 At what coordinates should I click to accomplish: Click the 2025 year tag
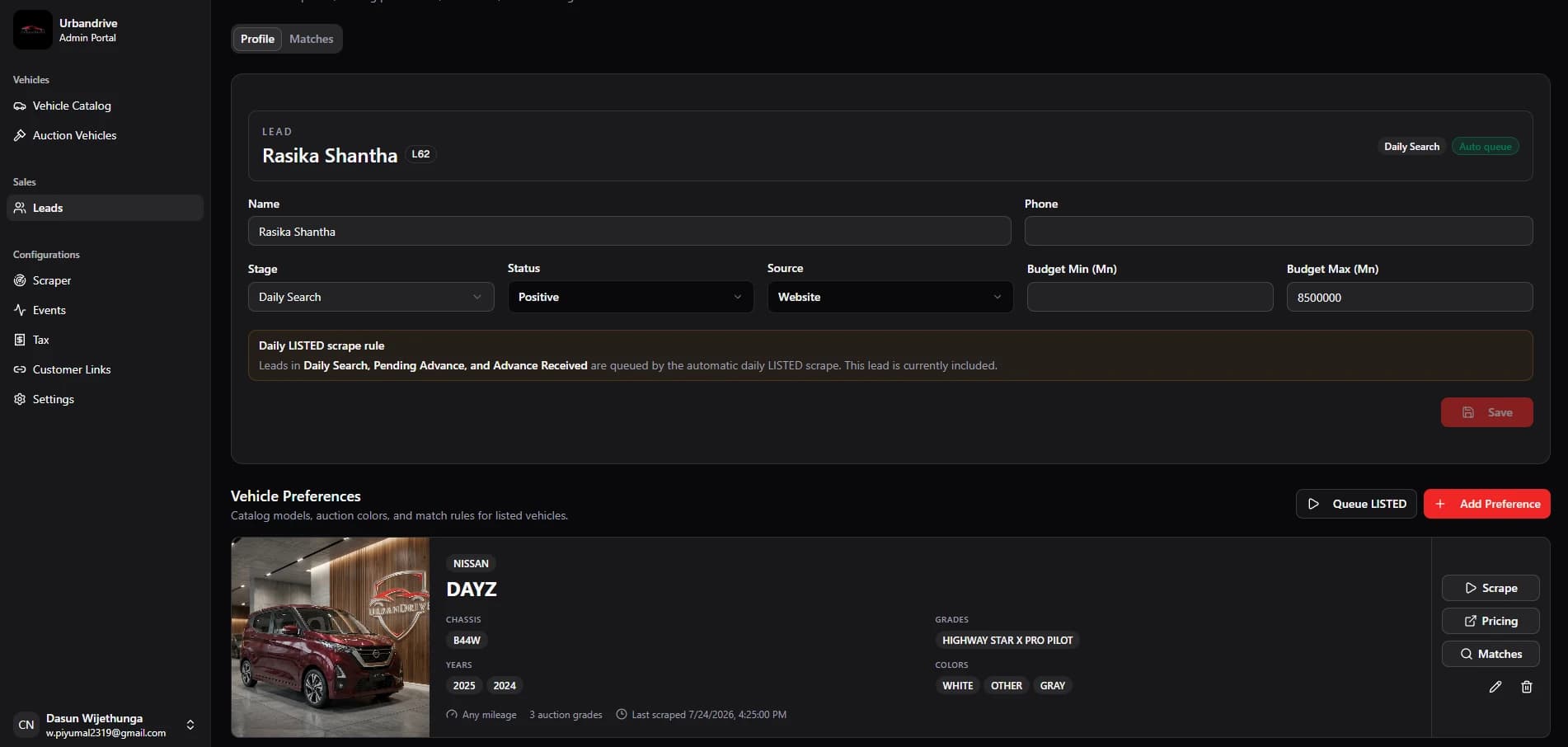click(464, 685)
